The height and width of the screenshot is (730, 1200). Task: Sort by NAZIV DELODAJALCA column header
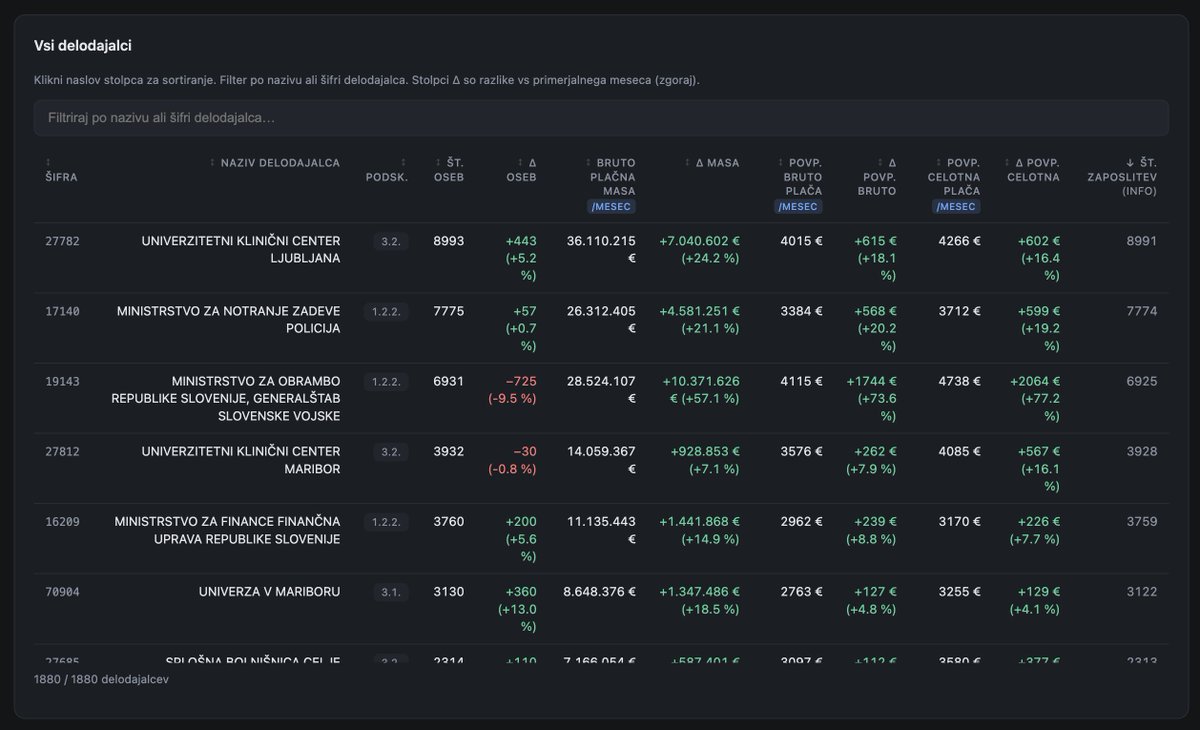click(x=275, y=163)
